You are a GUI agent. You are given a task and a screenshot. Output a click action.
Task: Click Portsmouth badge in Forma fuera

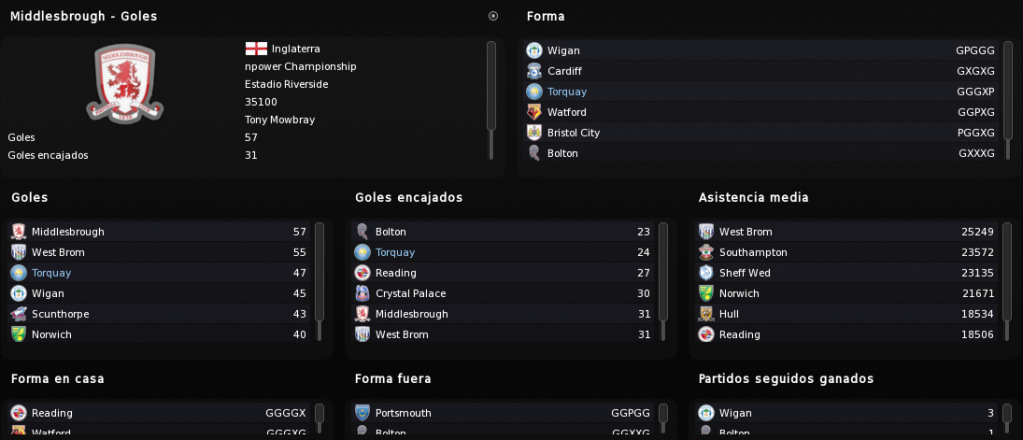pos(362,413)
